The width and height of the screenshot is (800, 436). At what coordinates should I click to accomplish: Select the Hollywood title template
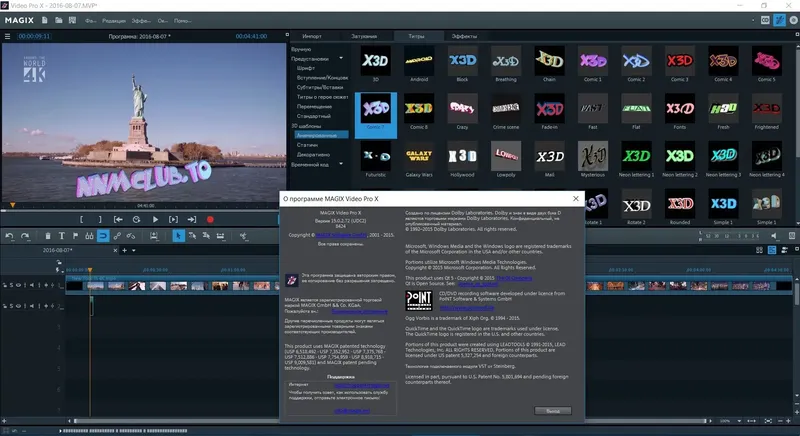(x=462, y=160)
